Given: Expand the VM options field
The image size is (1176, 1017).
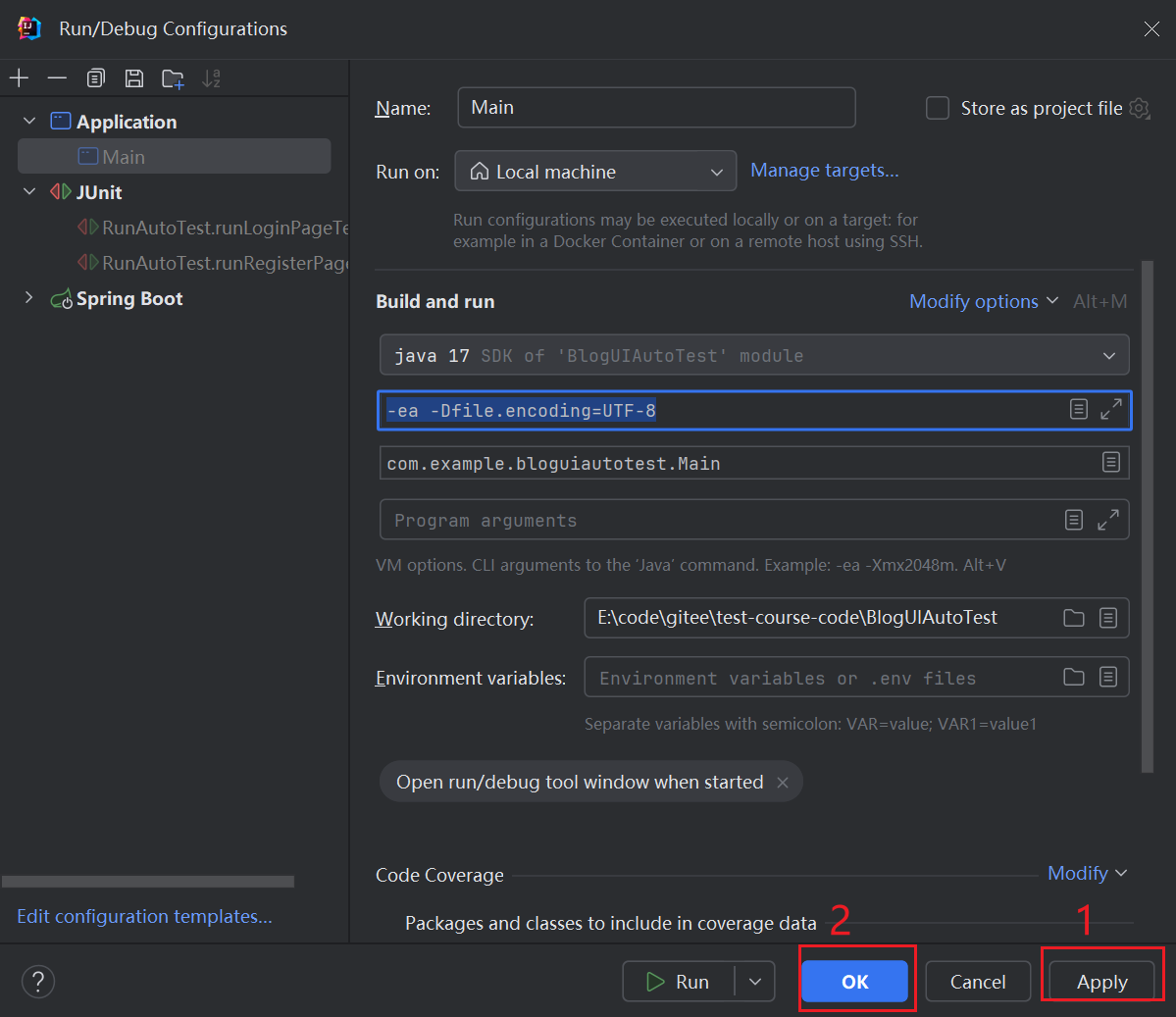Looking at the screenshot, I should pos(1110,410).
